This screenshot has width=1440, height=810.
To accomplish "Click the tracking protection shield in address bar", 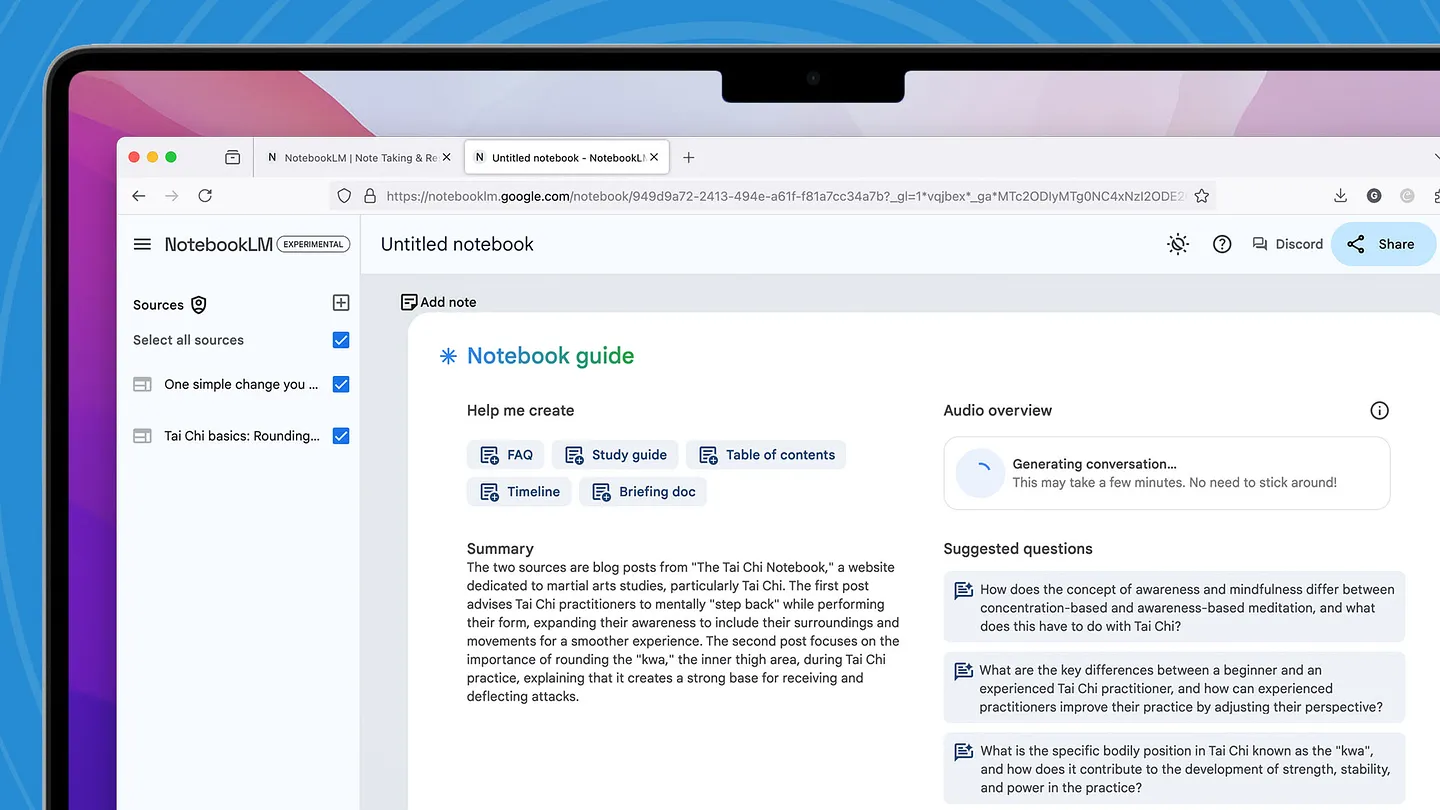I will (x=344, y=196).
